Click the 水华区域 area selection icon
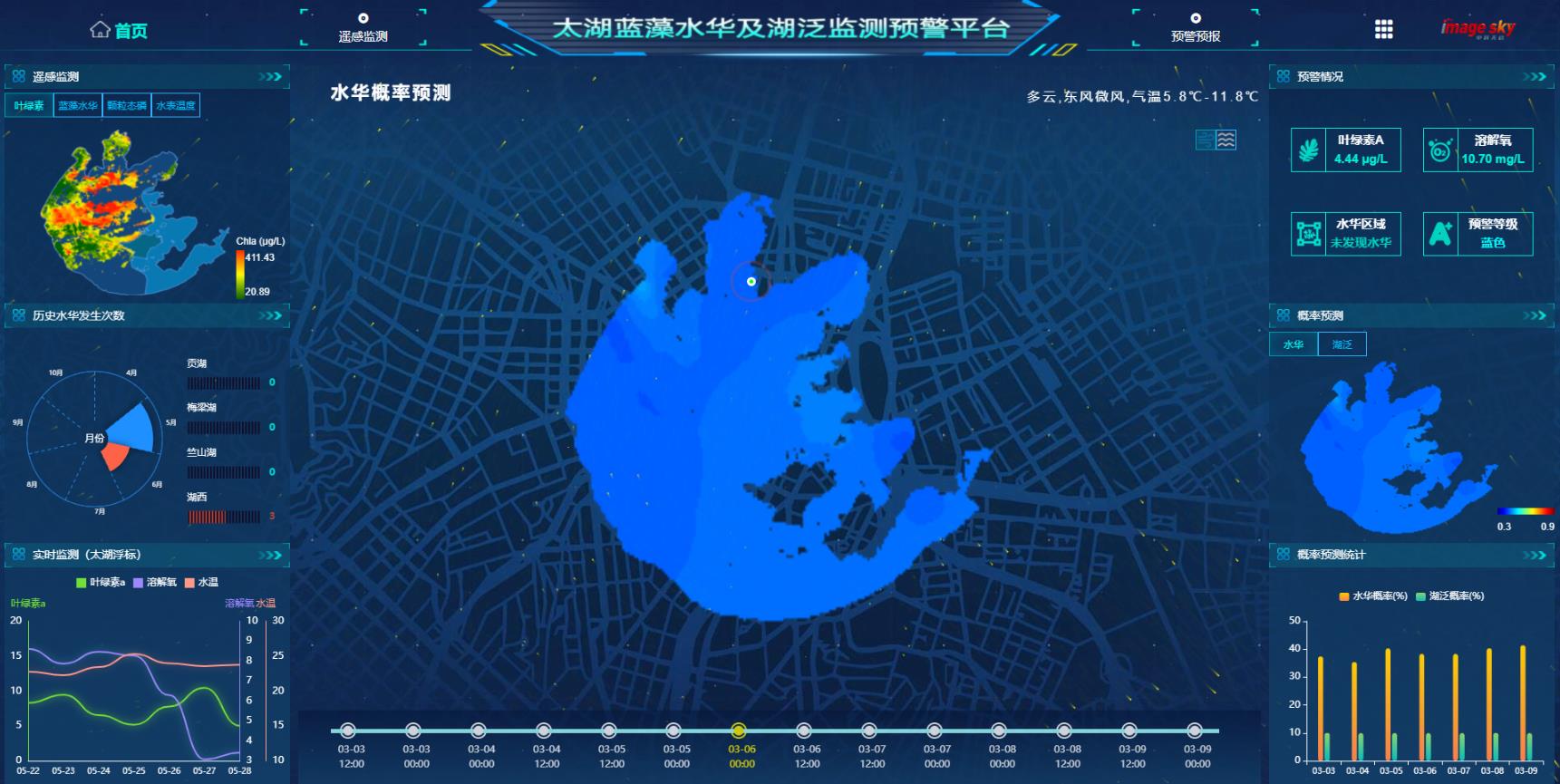Viewport: 1560px width, 784px height. pyautogui.click(x=1308, y=235)
